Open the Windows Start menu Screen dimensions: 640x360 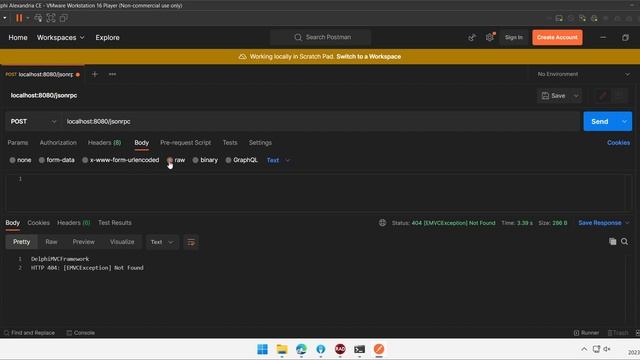click(262, 349)
